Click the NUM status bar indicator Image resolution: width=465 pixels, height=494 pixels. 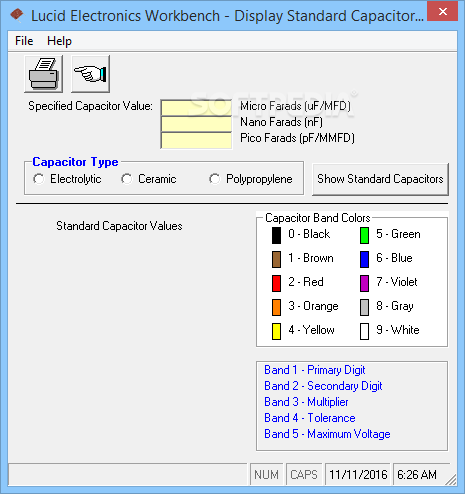(x=266, y=474)
